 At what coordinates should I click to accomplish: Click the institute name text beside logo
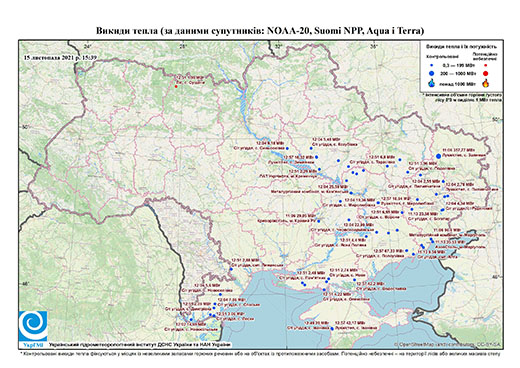tap(139, 344)
